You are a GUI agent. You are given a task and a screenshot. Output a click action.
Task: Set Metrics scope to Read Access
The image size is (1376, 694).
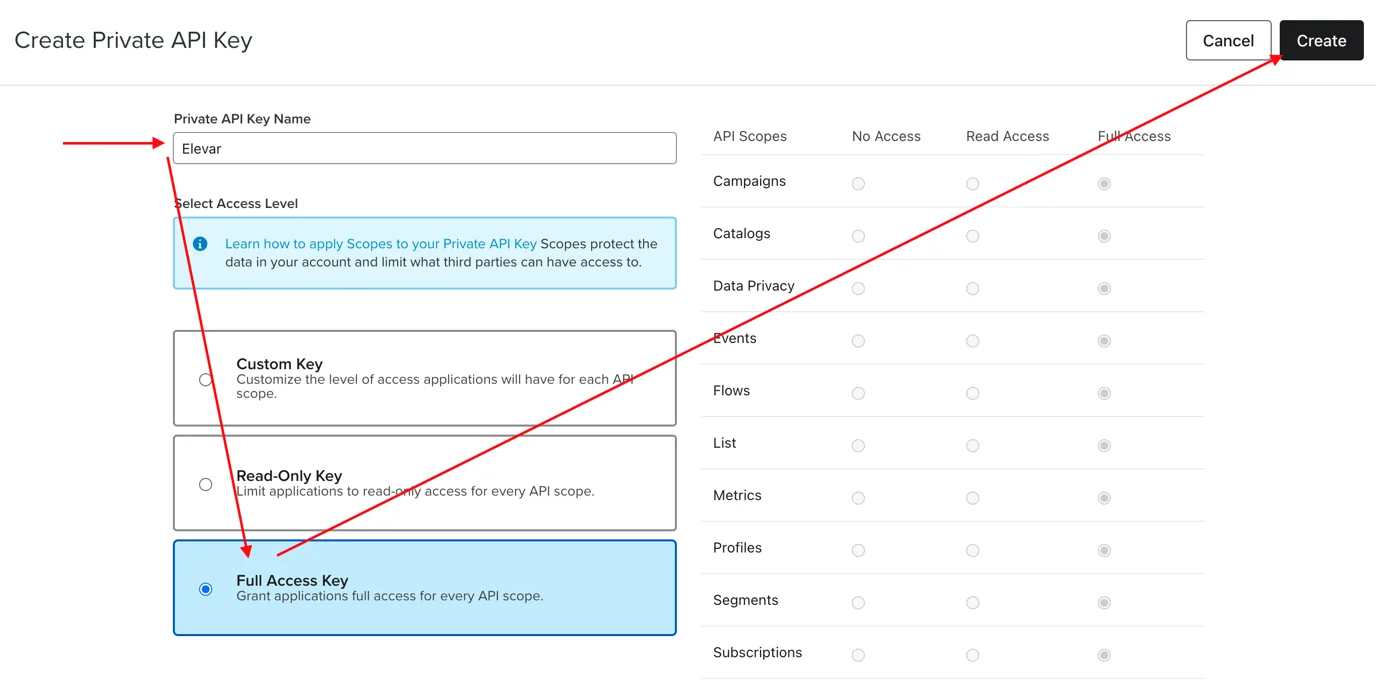972,498
